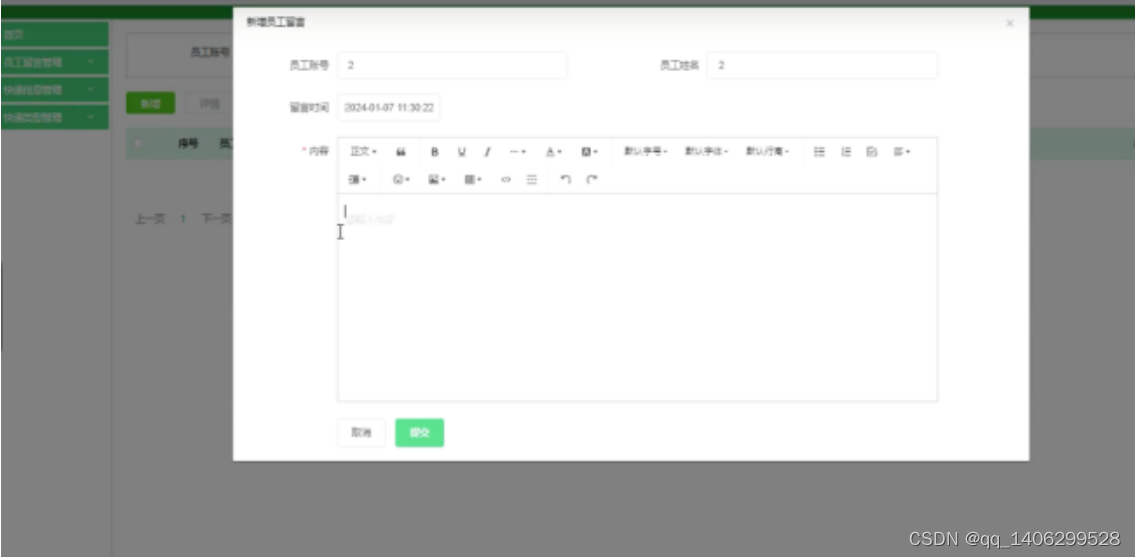1136x559 pixels.
Task: Insert a code block
Action: [x=506, y=180]
